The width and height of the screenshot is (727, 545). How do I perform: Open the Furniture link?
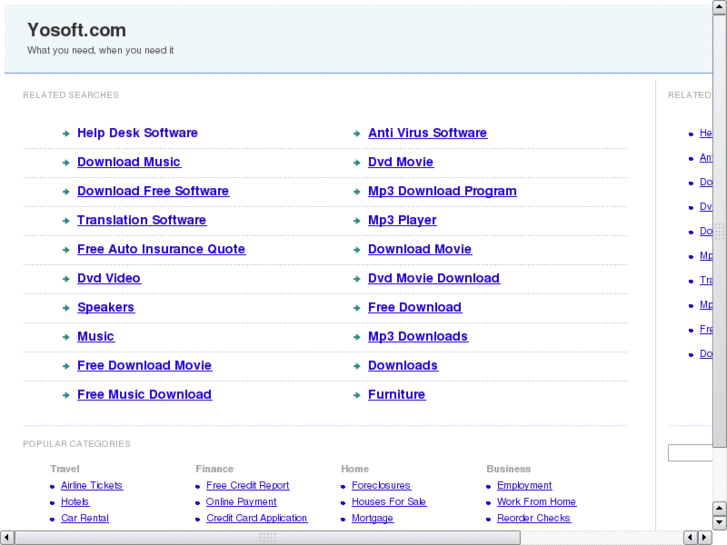coord(396,394)
